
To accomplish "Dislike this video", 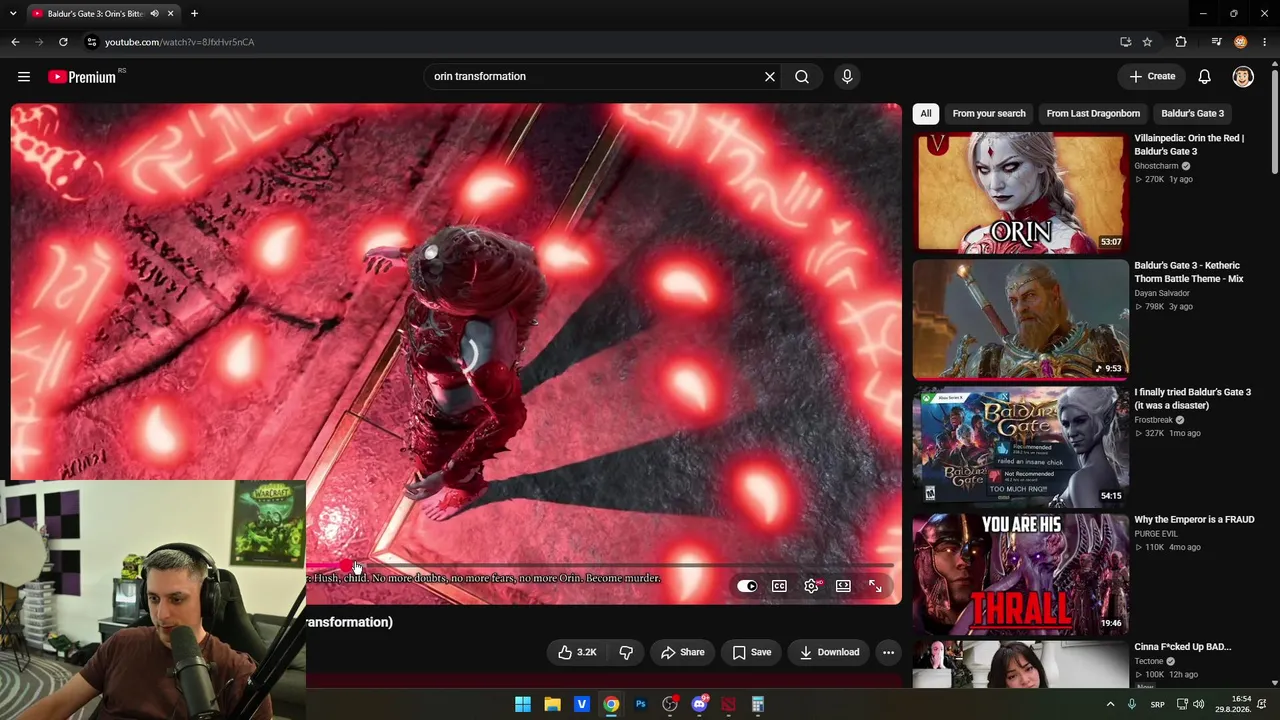I will pos(626,652).
